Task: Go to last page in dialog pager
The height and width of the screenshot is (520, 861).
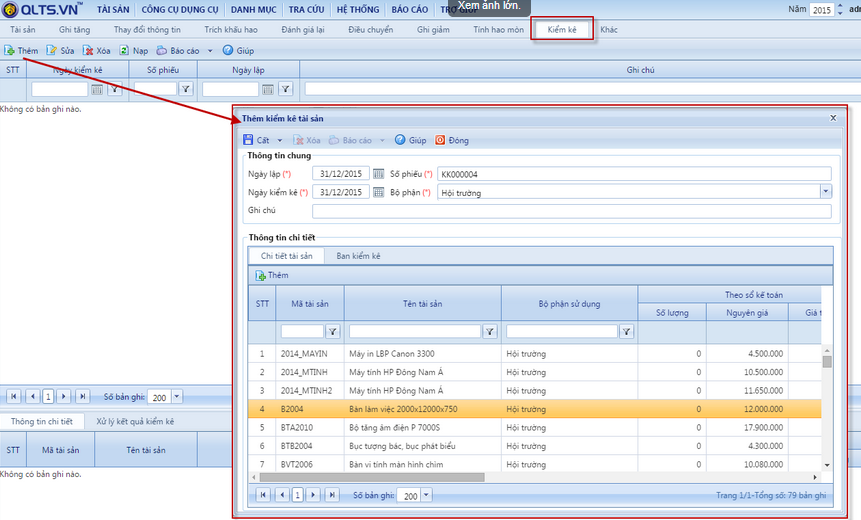Action: coord(332,495)
